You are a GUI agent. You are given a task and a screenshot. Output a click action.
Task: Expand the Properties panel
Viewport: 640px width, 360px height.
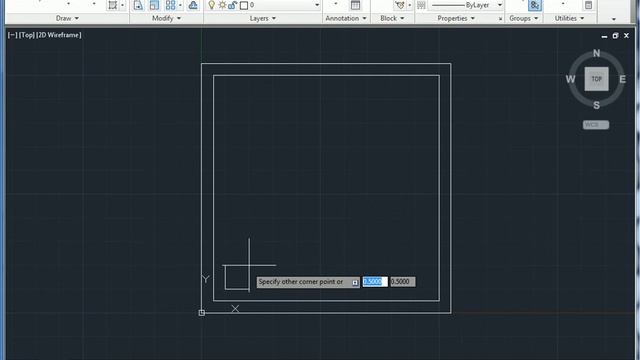click(456, 18)
